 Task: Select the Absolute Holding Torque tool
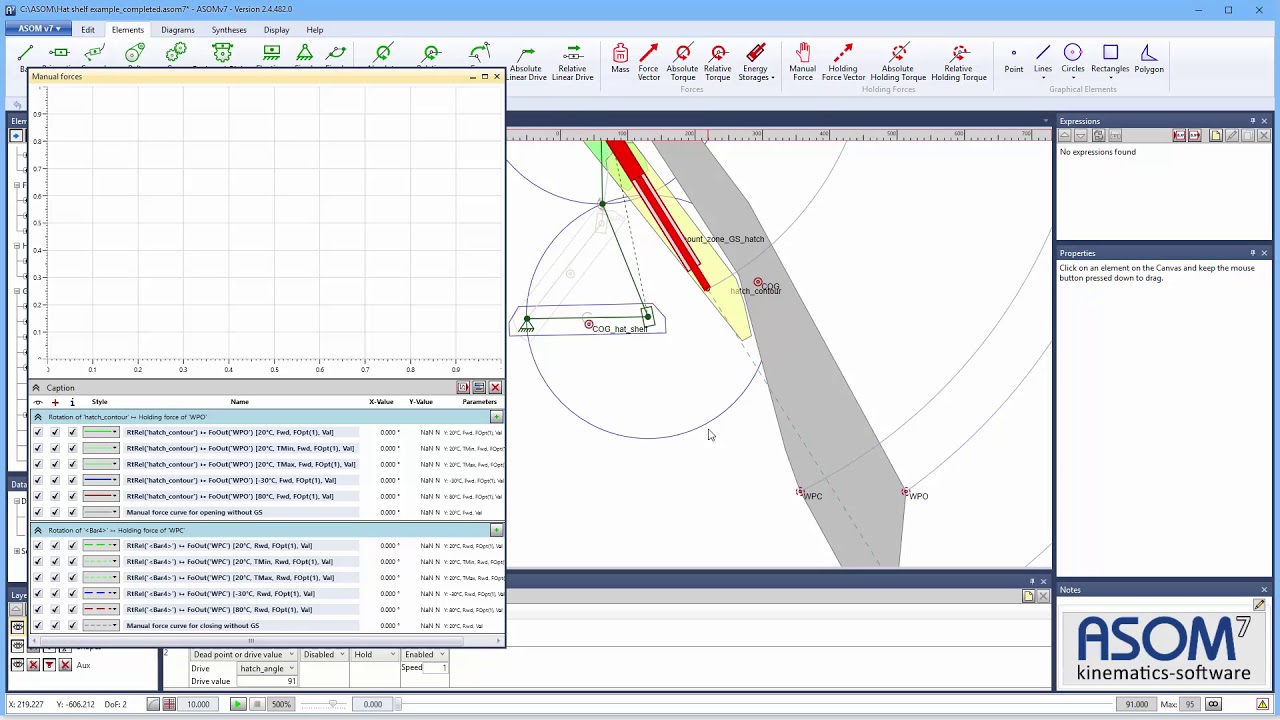tap(898, 62)
